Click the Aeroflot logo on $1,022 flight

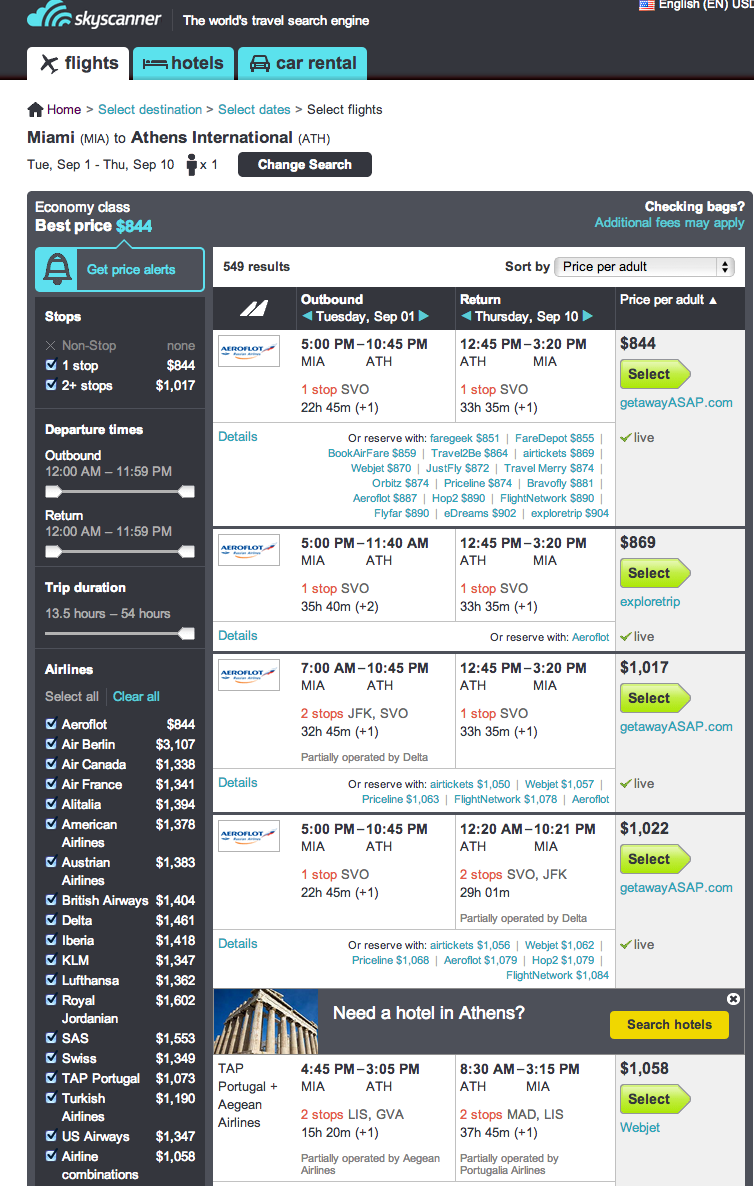[x=249, y=836]
